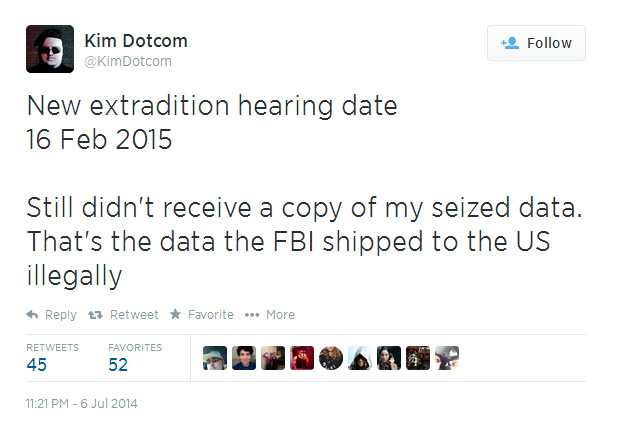Viewport: 617px width, 426px height.
Task: Click the white hooded figure avatar
Action: point(360,359)
